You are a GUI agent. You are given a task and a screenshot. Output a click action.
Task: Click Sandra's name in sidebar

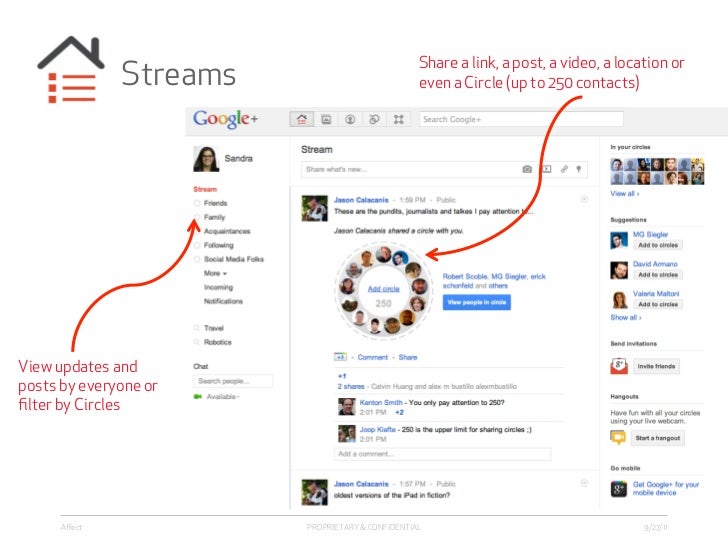[239, 158]
